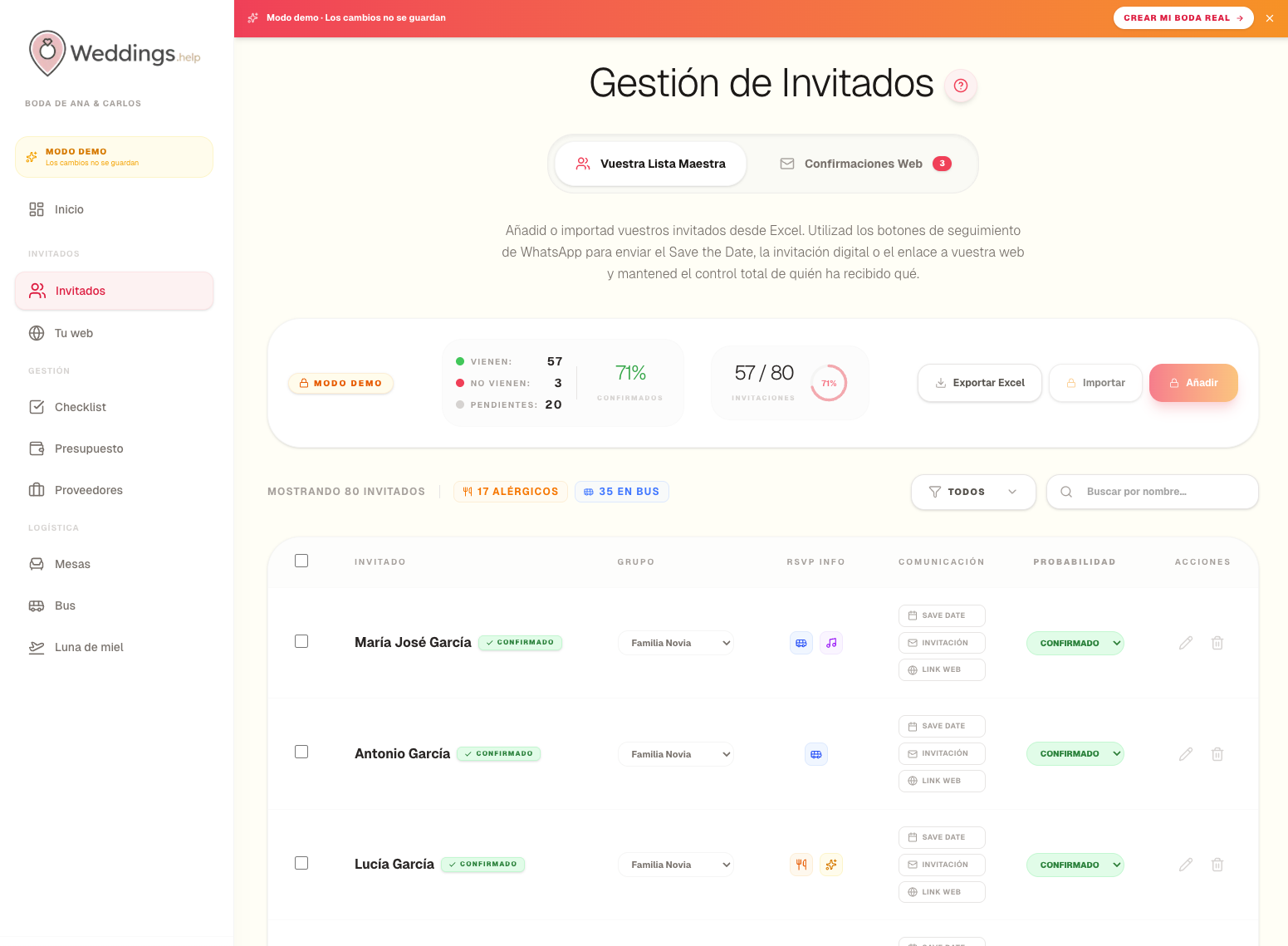Screen dimensions: 1288x946
Task: Click the help question mark icon
Action: coord(961,86)
